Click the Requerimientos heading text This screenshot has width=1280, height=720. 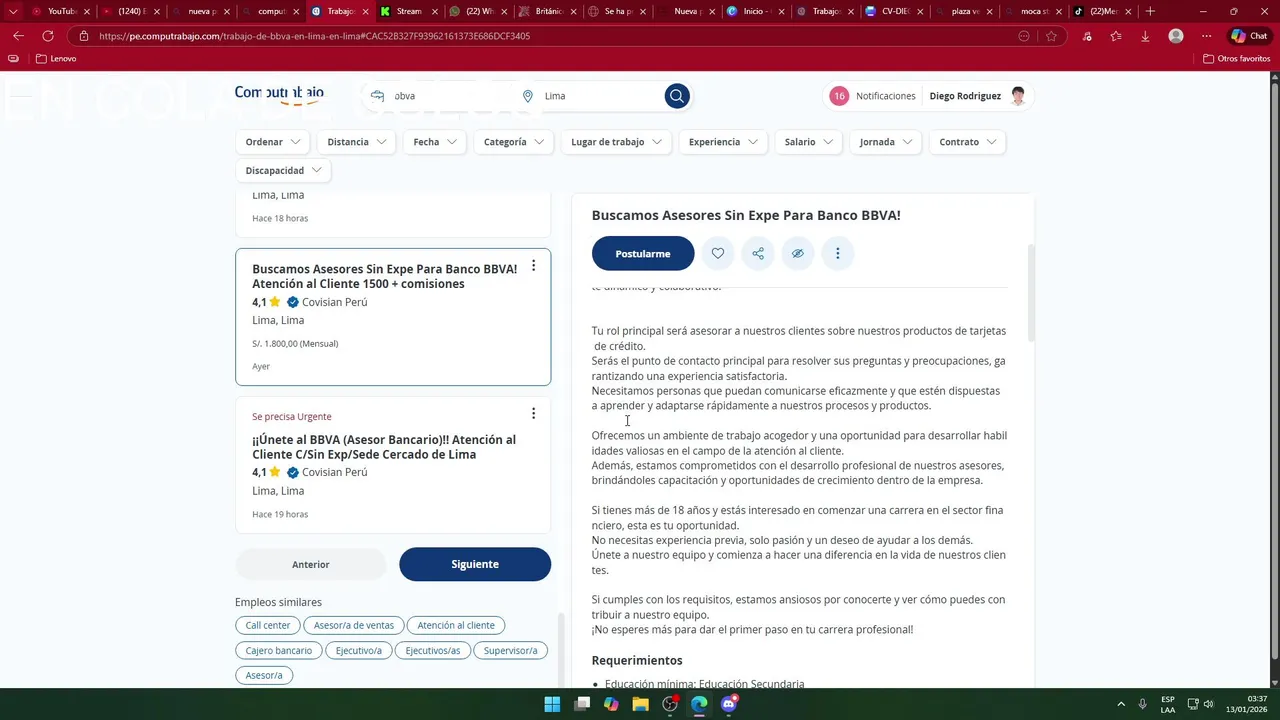tap(637, 661)
